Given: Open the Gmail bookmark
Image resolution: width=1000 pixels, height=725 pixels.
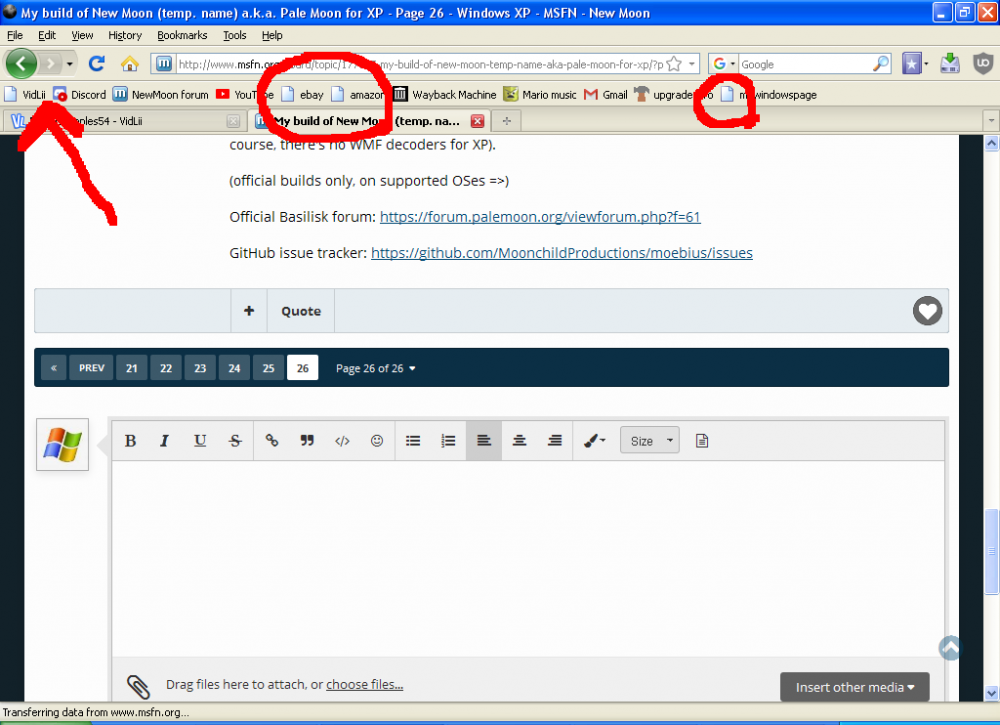Looking at the screenshot, I should point(605,94).
